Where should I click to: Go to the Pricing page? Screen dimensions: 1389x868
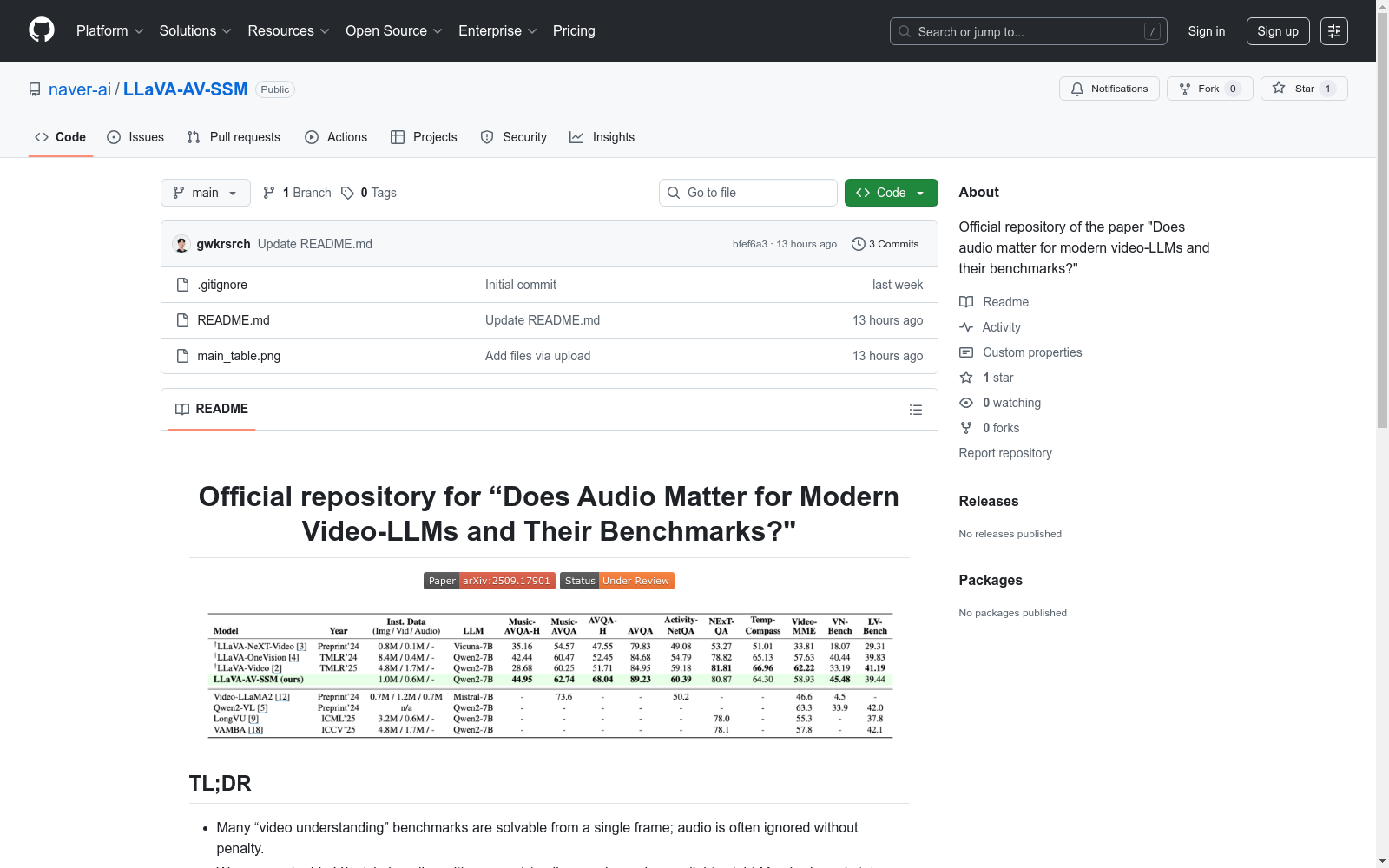click(x=574, y=31)
